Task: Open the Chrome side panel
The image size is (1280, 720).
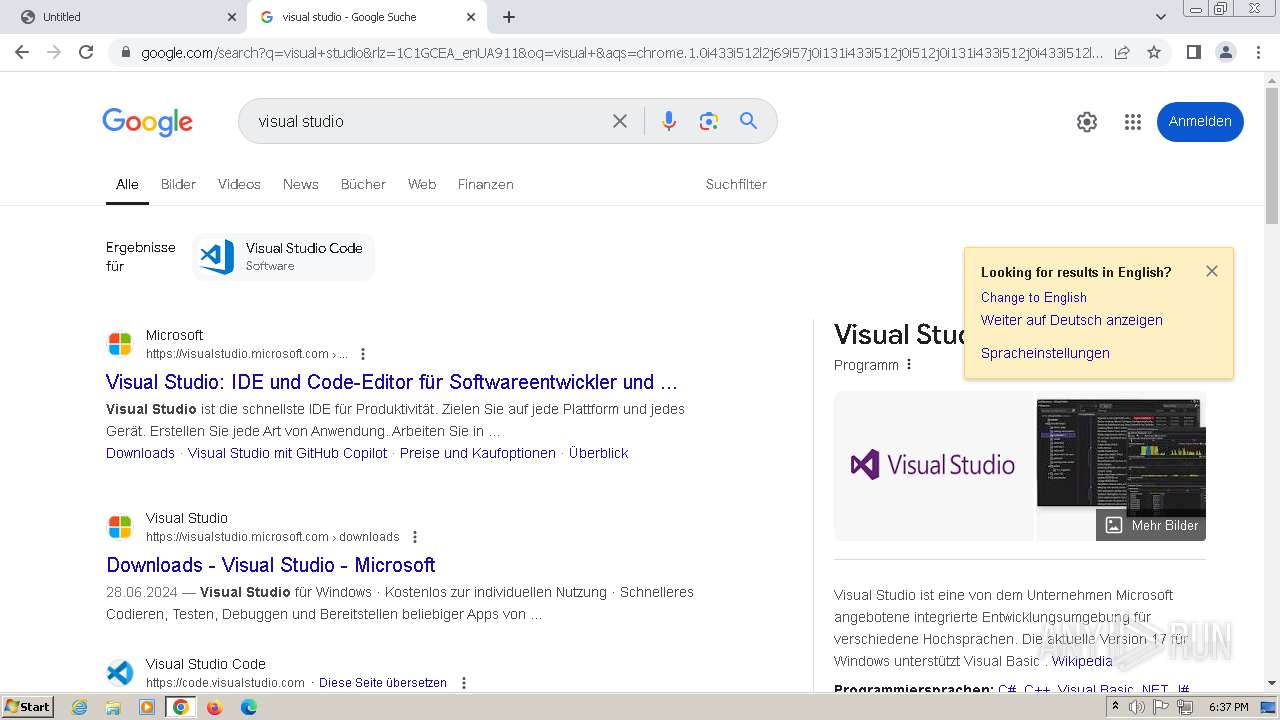Action: (x=1193, y=52)
